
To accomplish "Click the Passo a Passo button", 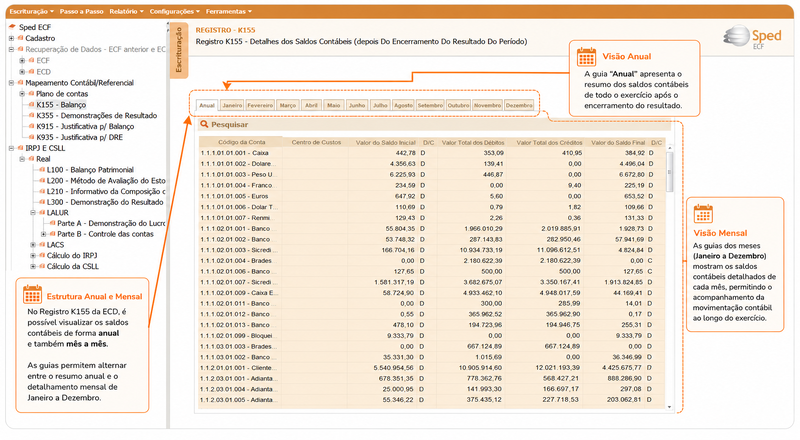I will 82,11.
